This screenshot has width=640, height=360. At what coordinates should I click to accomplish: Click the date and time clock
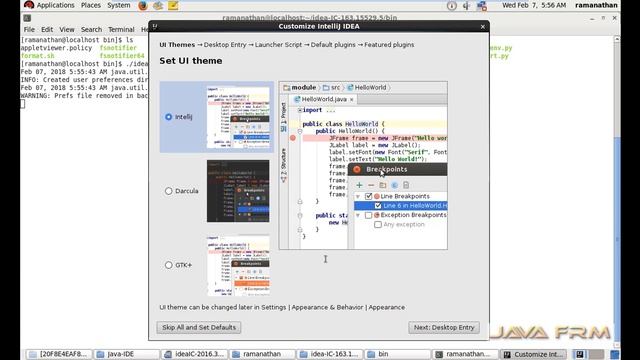[534, 5]
